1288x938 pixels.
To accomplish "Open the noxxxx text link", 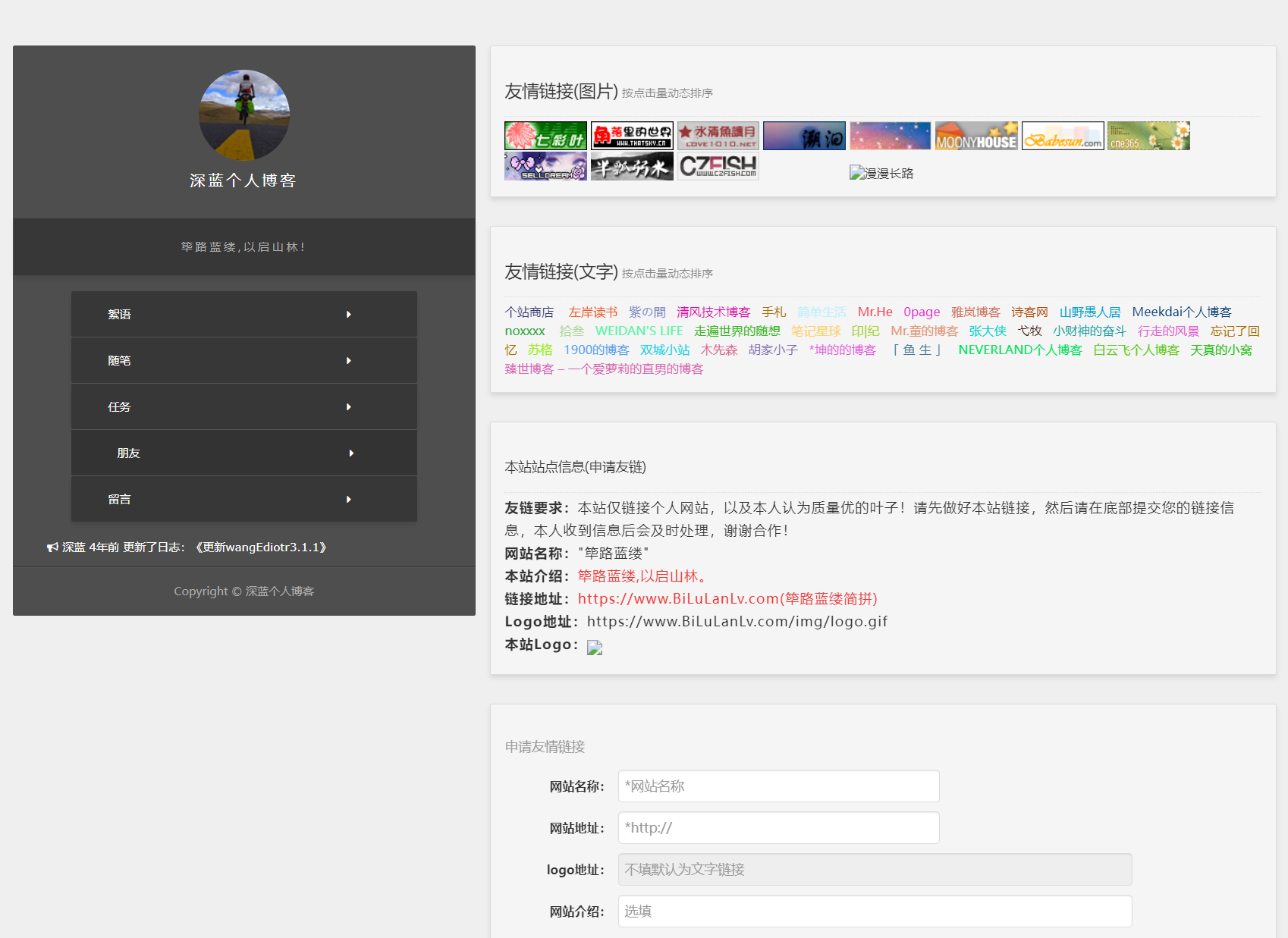I will 525,331.
